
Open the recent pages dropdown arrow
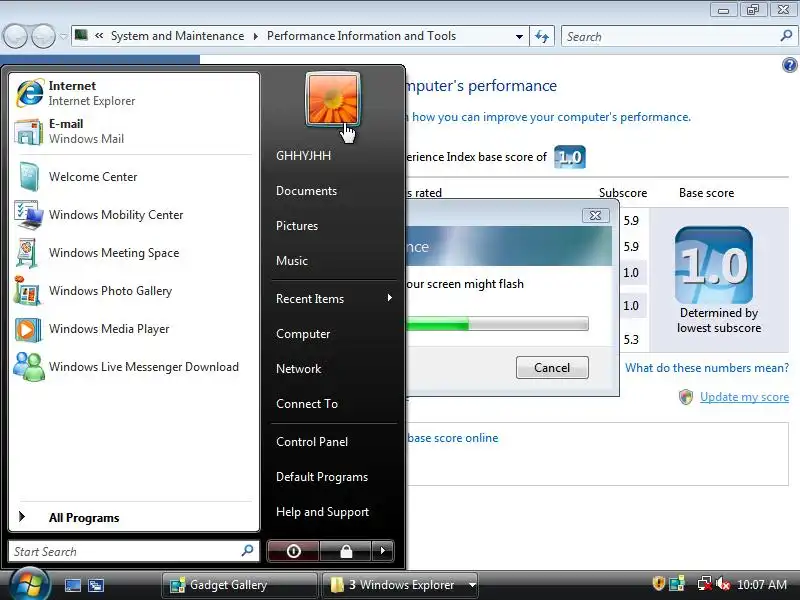pos(63,37)
